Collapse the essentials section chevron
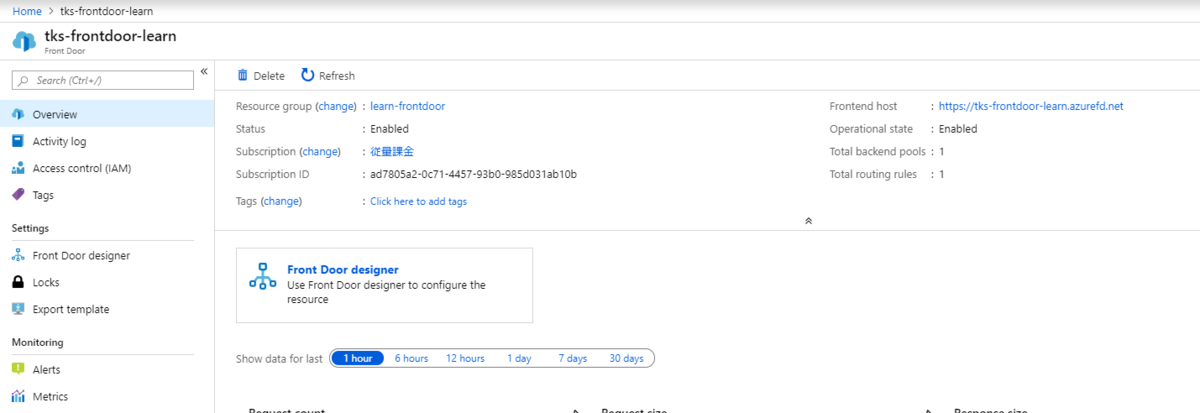The height and width of the screenshot is (413, 1200). pos(808,221)
